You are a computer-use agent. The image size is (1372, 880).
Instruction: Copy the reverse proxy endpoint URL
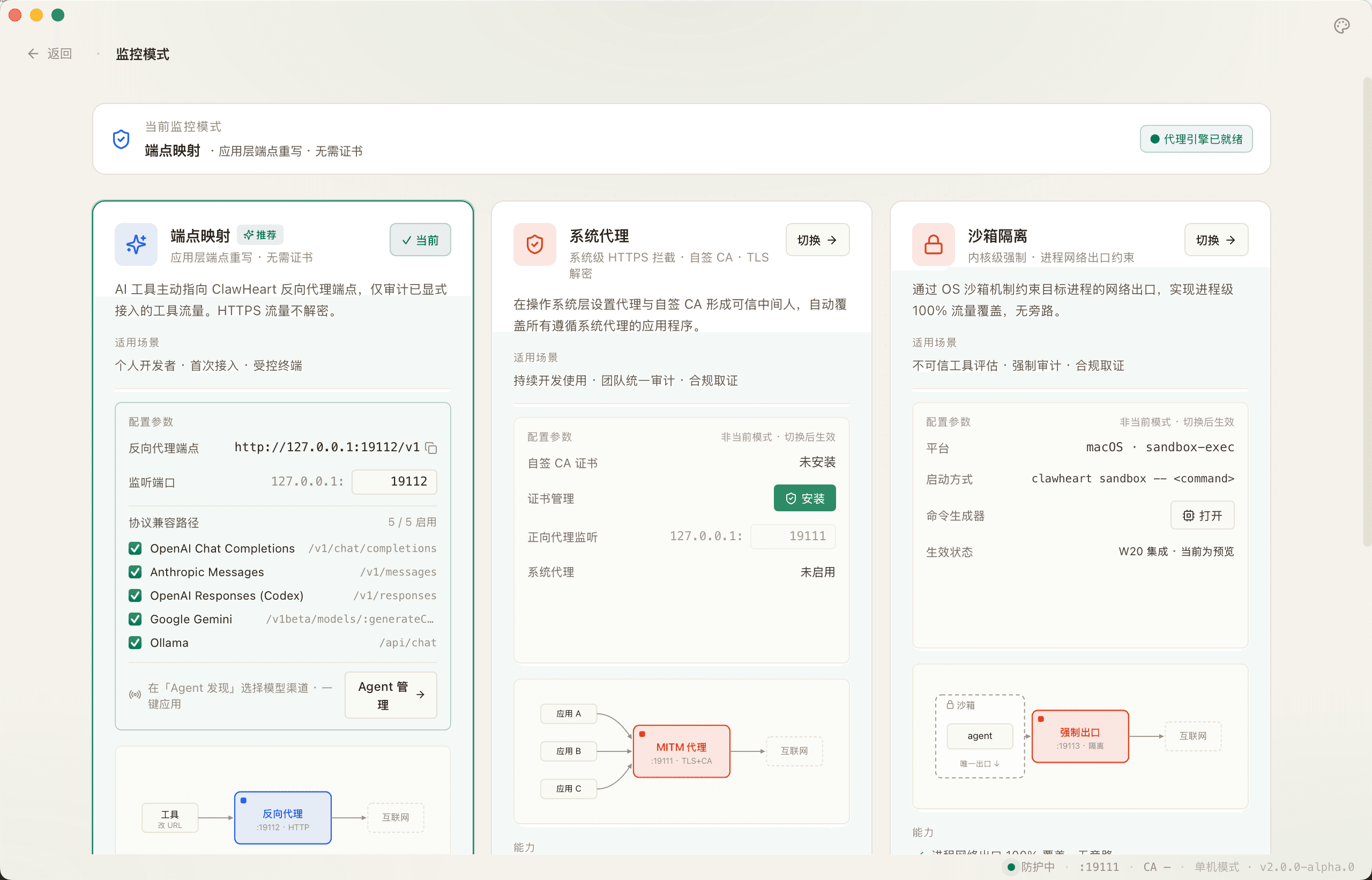point(431,448)
